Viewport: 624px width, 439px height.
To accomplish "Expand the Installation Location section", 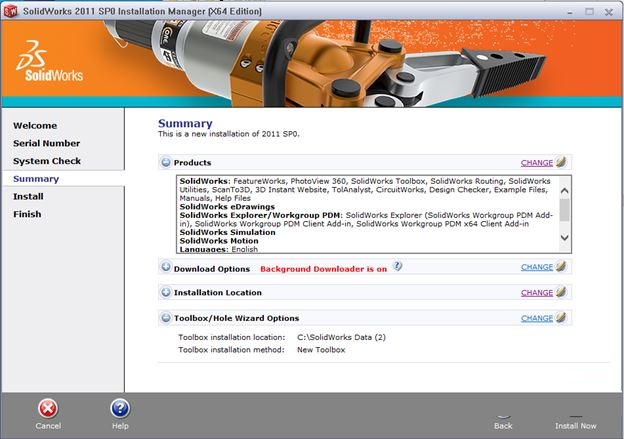I will 166,292.
